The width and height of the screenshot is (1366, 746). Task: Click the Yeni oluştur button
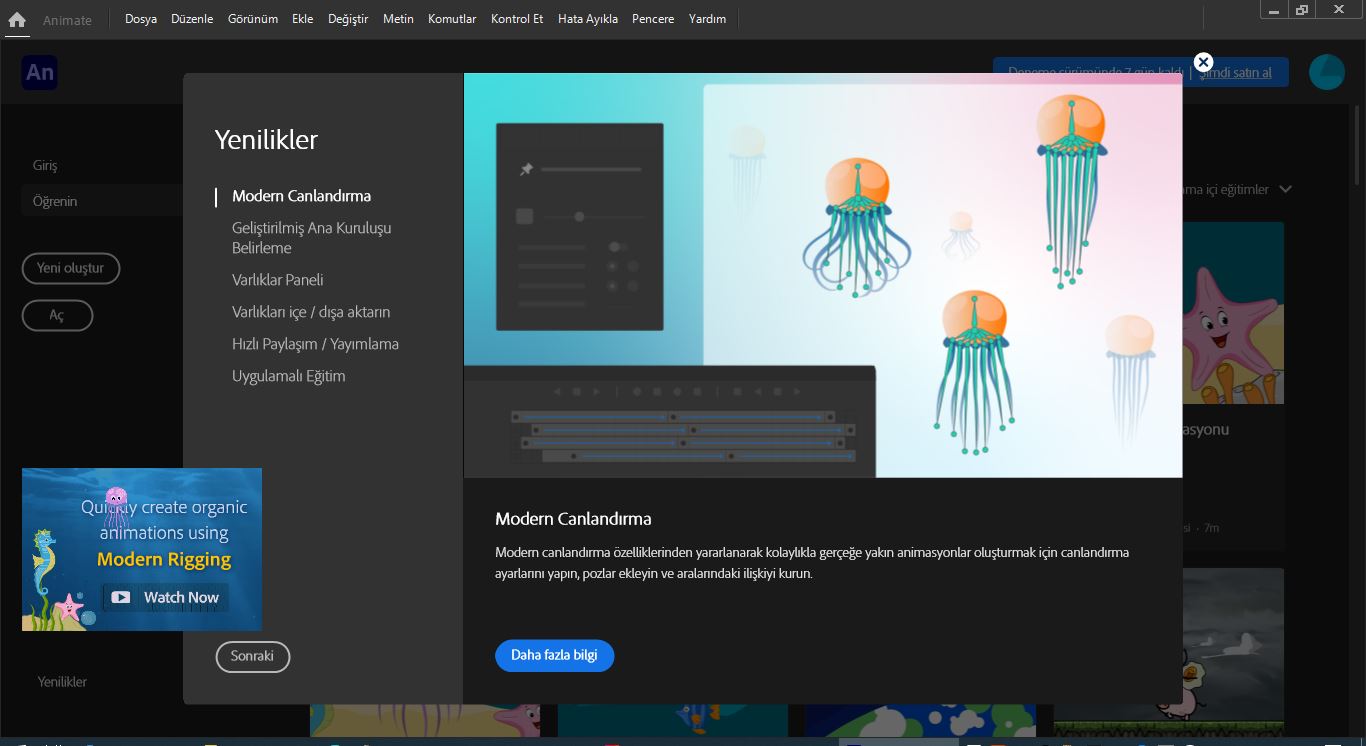pyautogui.click(x=71, y=268)
